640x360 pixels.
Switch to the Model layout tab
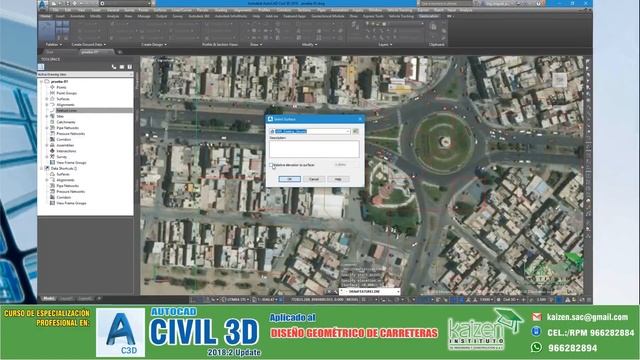tap(49, 299)
